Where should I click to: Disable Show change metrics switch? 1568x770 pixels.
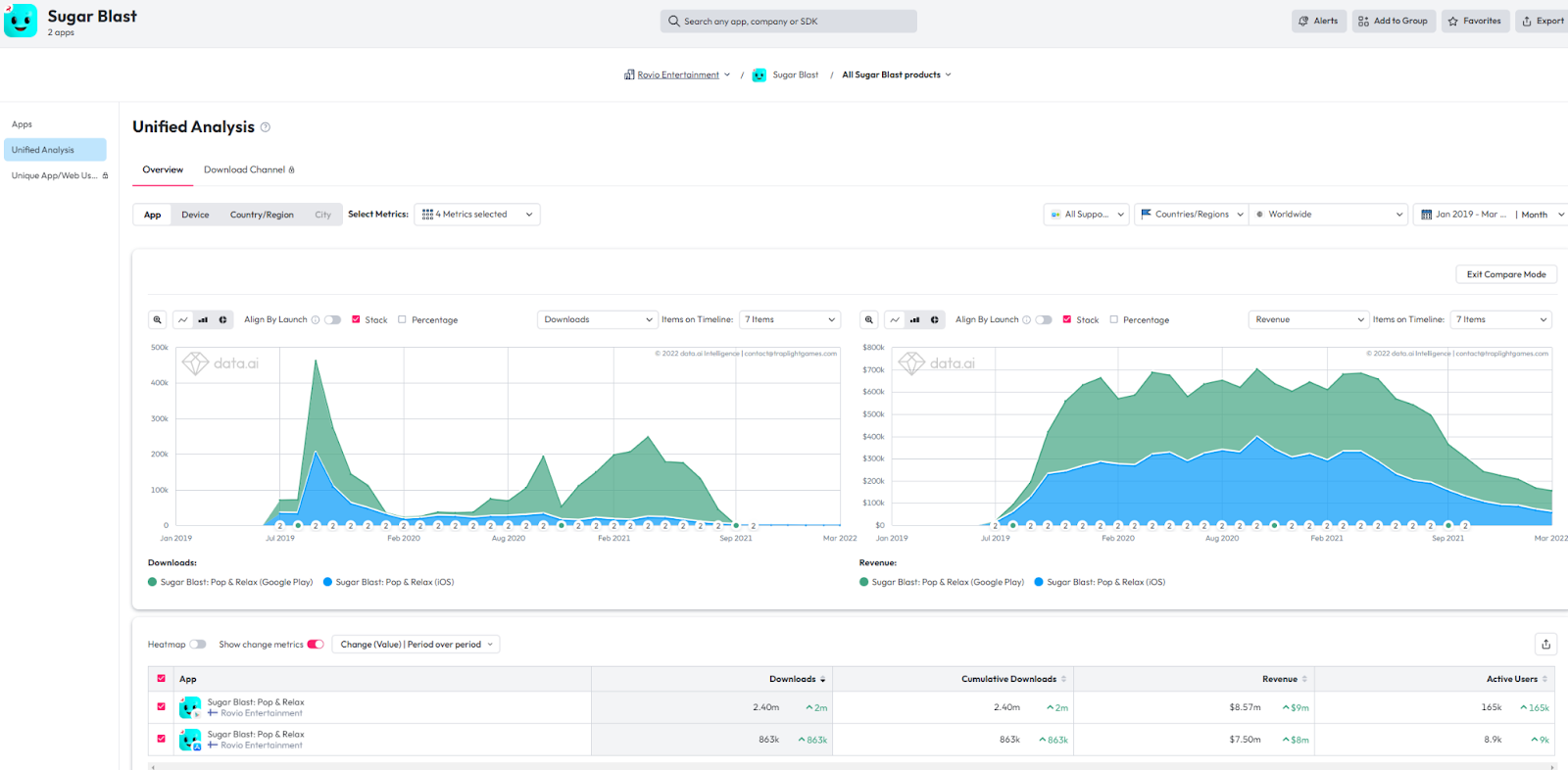tap(316, 645)
